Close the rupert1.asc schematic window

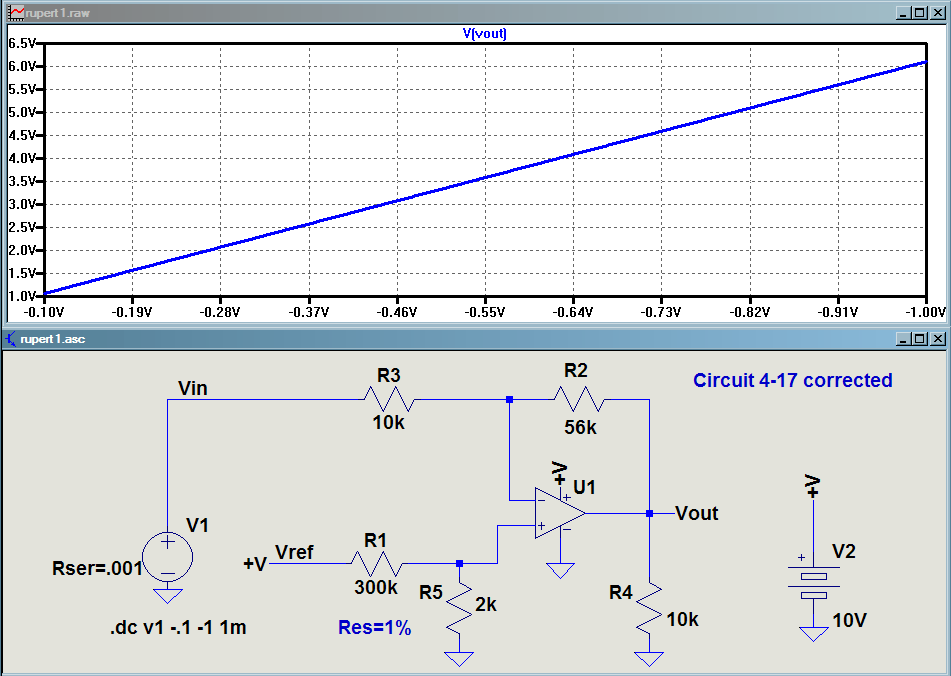(x=937, y=338)
